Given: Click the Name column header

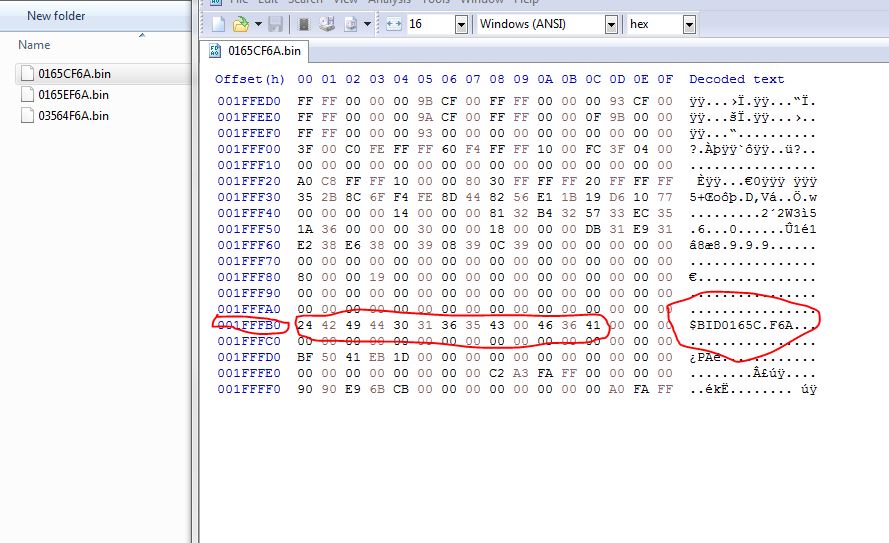Looking at the screenshot, I should click(34, 45).
